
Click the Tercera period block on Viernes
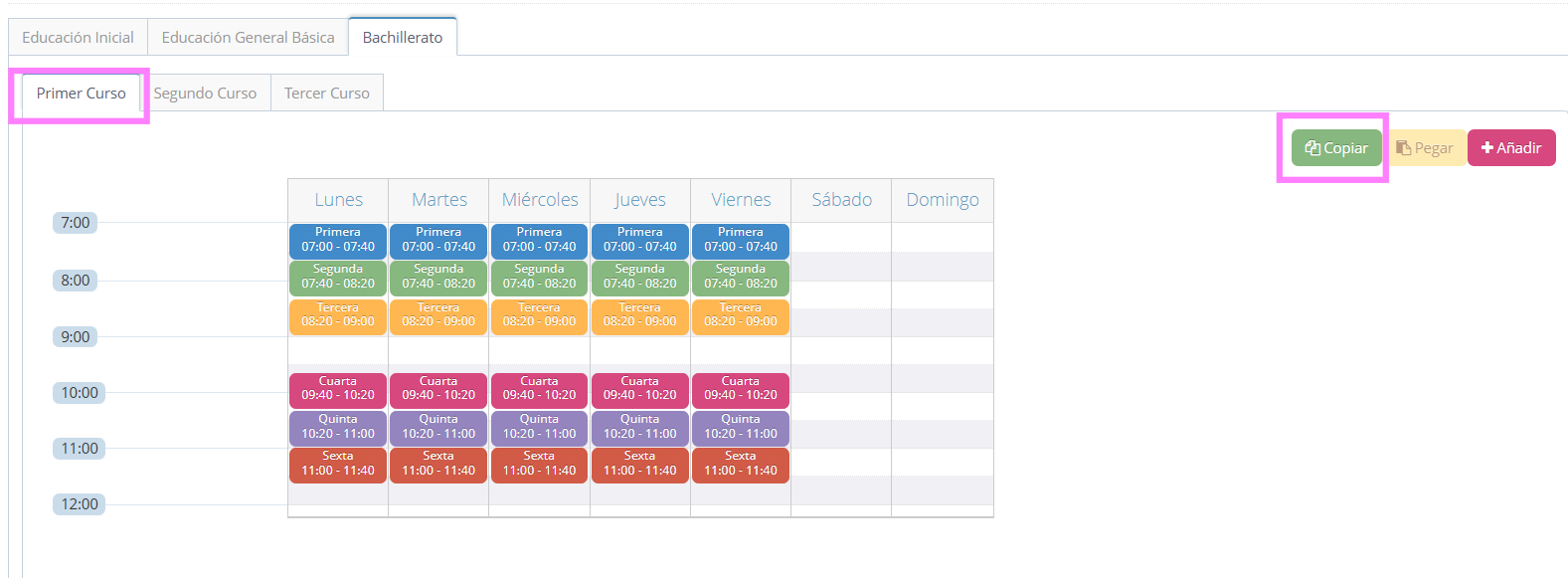point(741,316)
